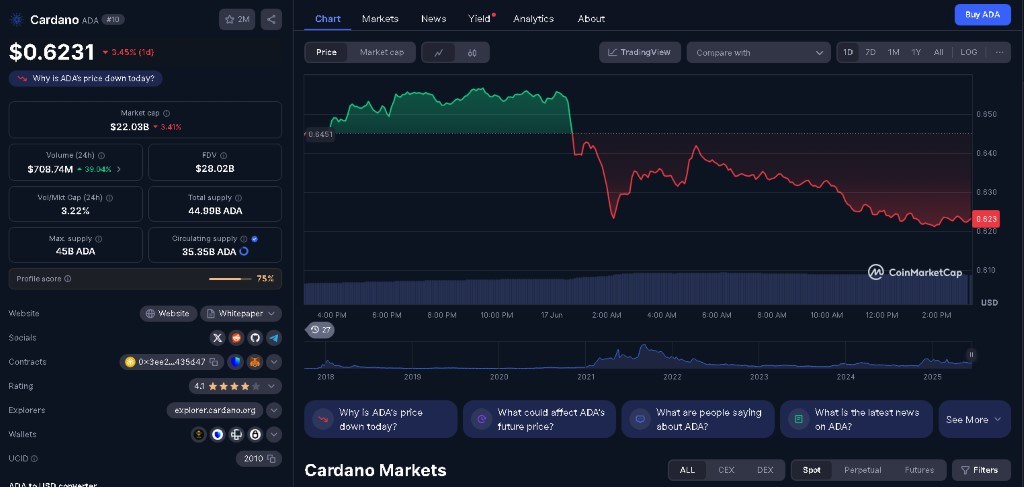Open Profile score info icon

click(x=68, y=279)
